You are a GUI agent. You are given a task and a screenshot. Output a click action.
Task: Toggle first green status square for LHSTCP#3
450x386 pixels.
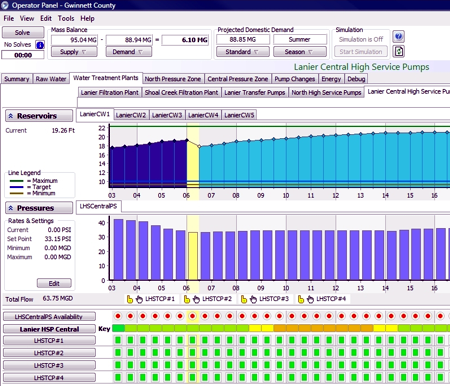(118, 365)
